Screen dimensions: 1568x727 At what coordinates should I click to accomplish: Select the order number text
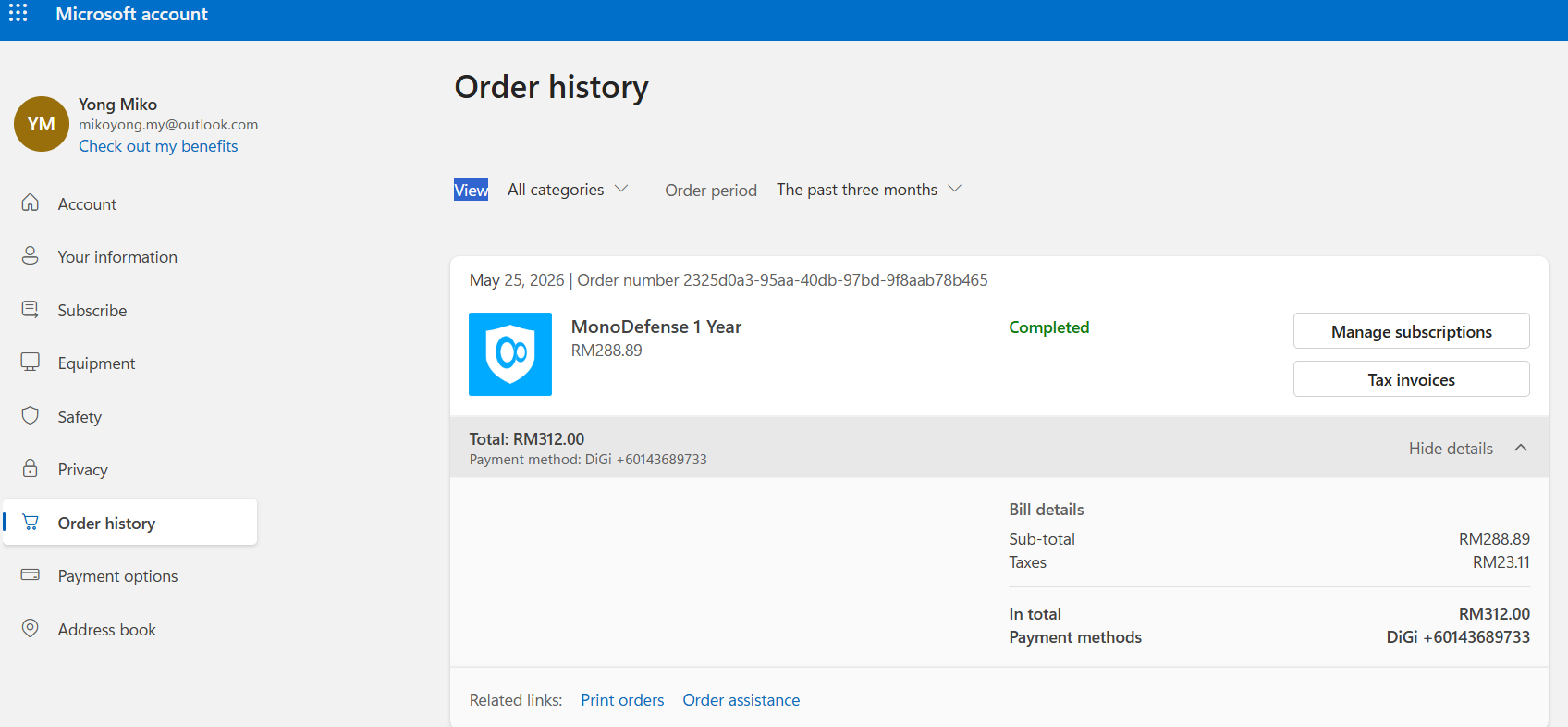[x=782, y=280]
